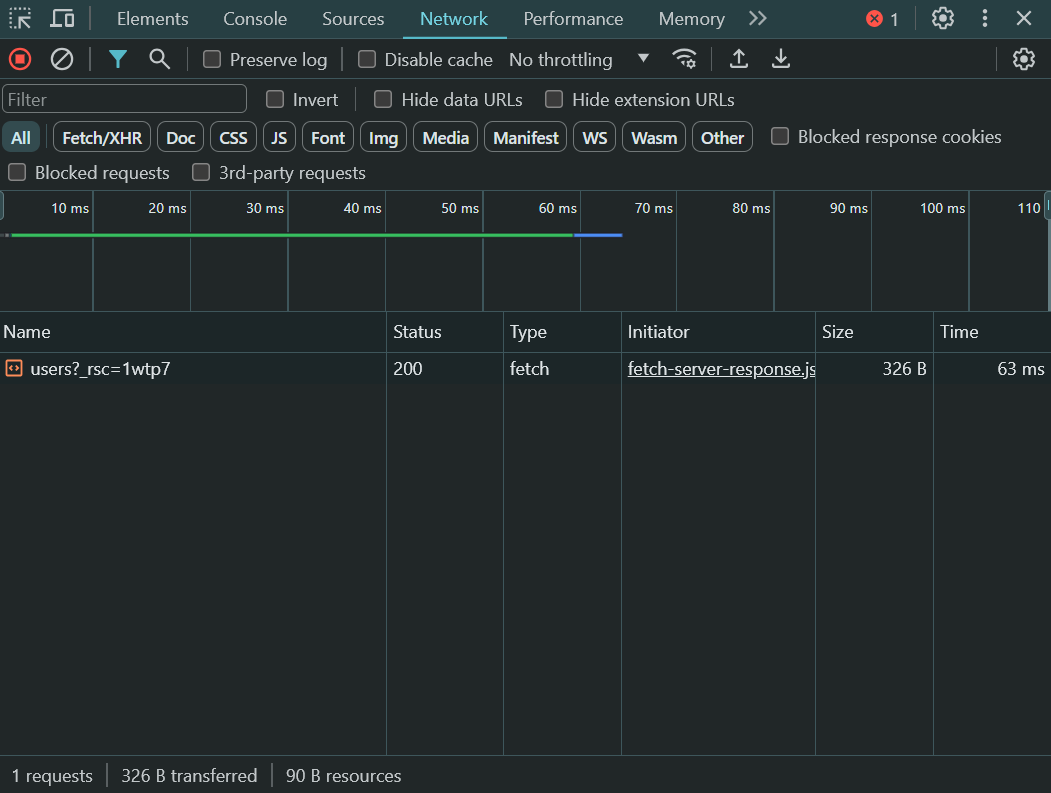The width and height of the screenshot is (1051, 793).
Task: Check the Disable cache option
Action: click(367, 59)
